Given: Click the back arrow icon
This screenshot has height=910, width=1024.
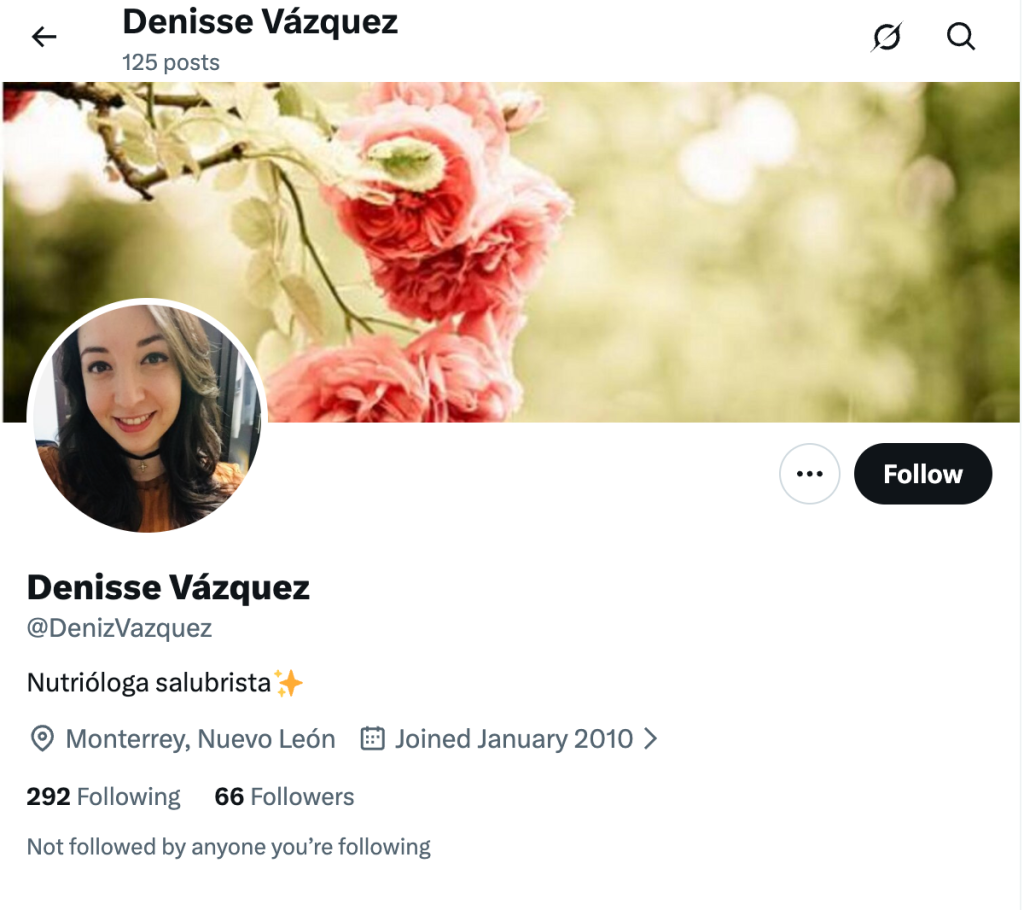Looking at the screenshot, I should pyautogui.click(x=44, y=38).
